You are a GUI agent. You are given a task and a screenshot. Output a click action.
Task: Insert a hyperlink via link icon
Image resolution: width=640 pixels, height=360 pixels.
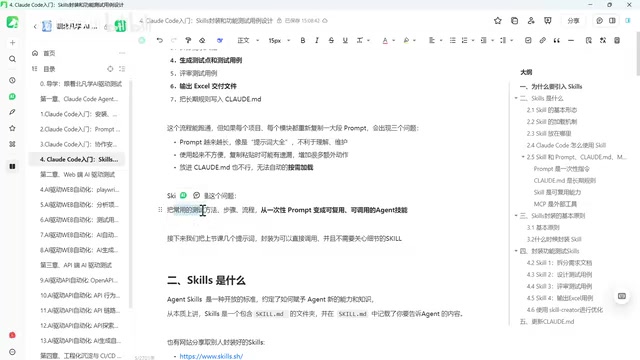[x=542, y=40]
